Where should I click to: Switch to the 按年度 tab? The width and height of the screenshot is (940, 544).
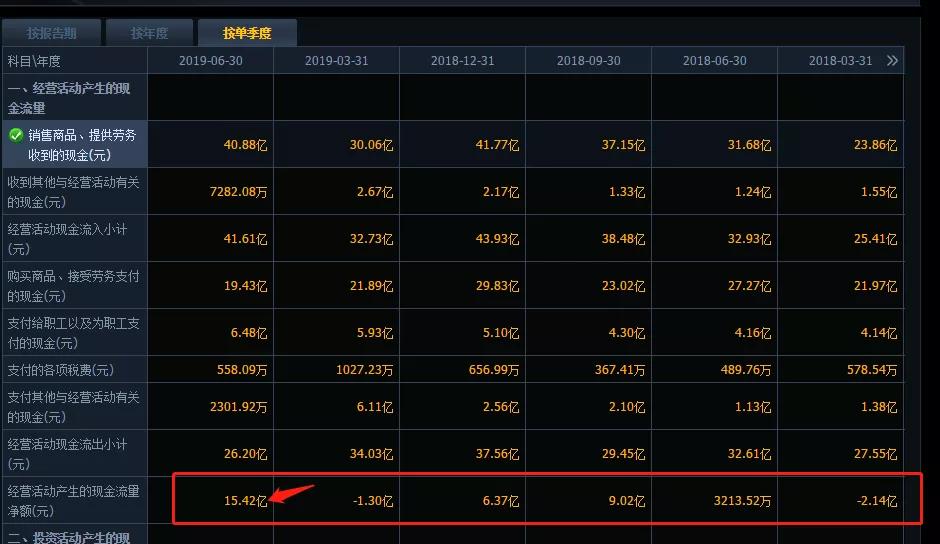click(149, 34)
